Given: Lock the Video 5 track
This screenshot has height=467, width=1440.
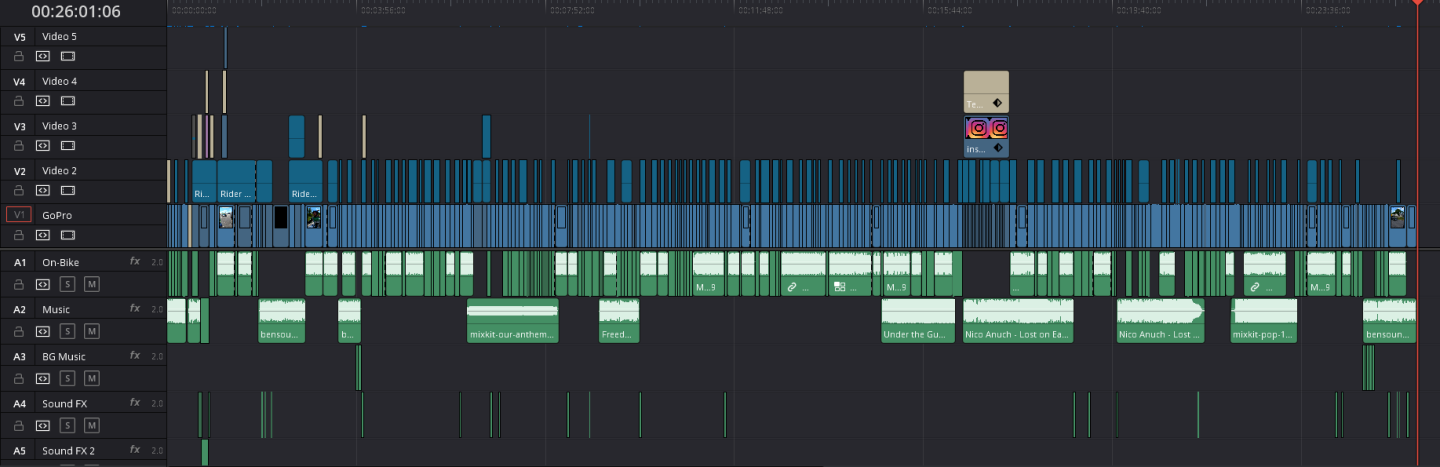Looking at the screenshot, I should pos(18,56).
